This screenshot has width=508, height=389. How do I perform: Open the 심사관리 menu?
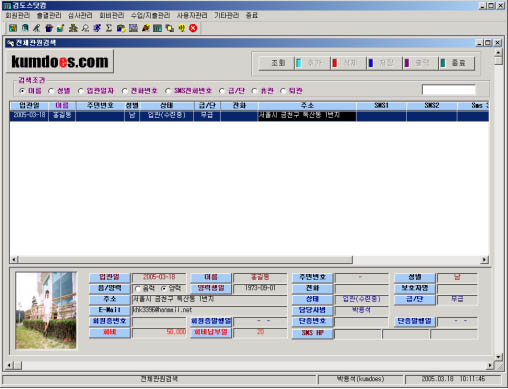tap(80, 16)
